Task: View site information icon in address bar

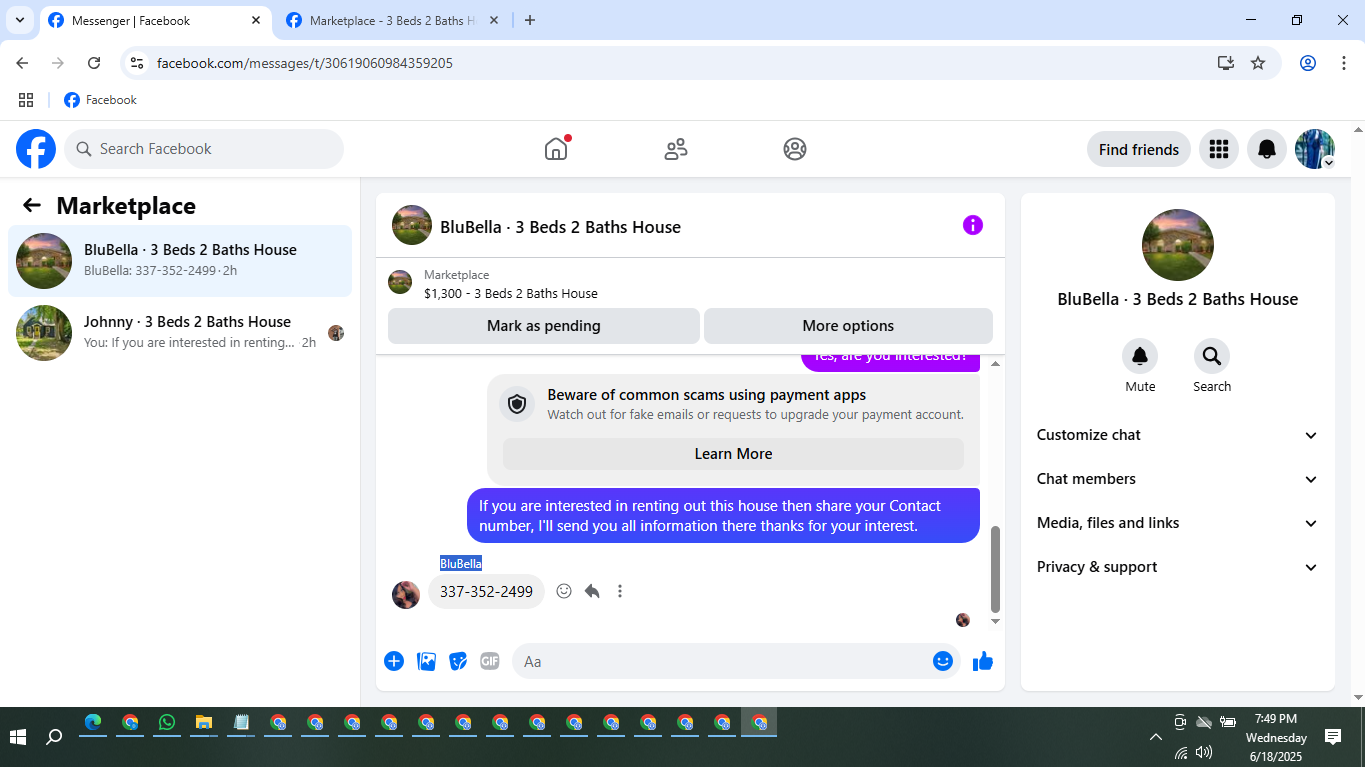Action: tap(138, 63)
